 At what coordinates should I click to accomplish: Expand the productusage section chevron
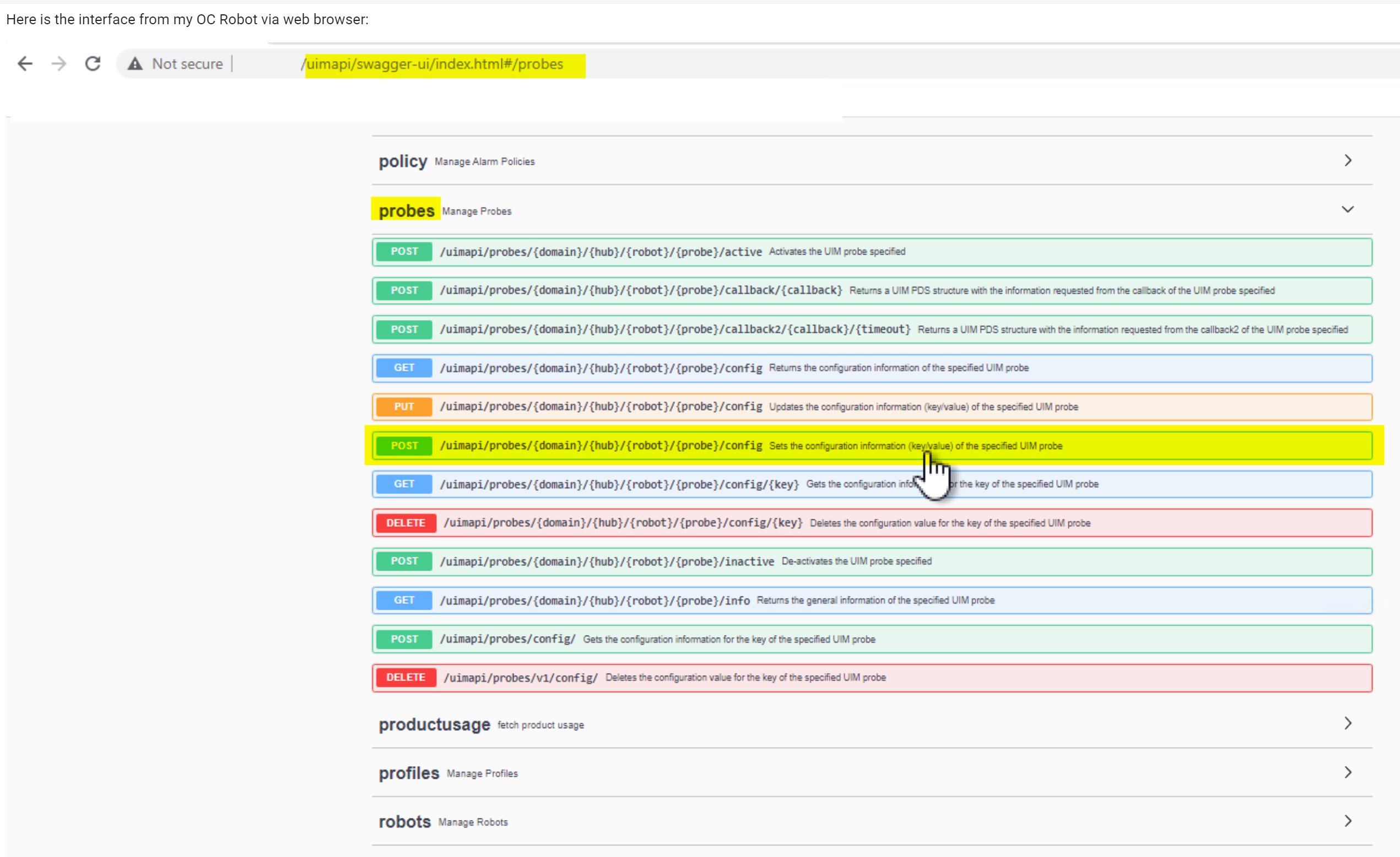[1347, 723]
